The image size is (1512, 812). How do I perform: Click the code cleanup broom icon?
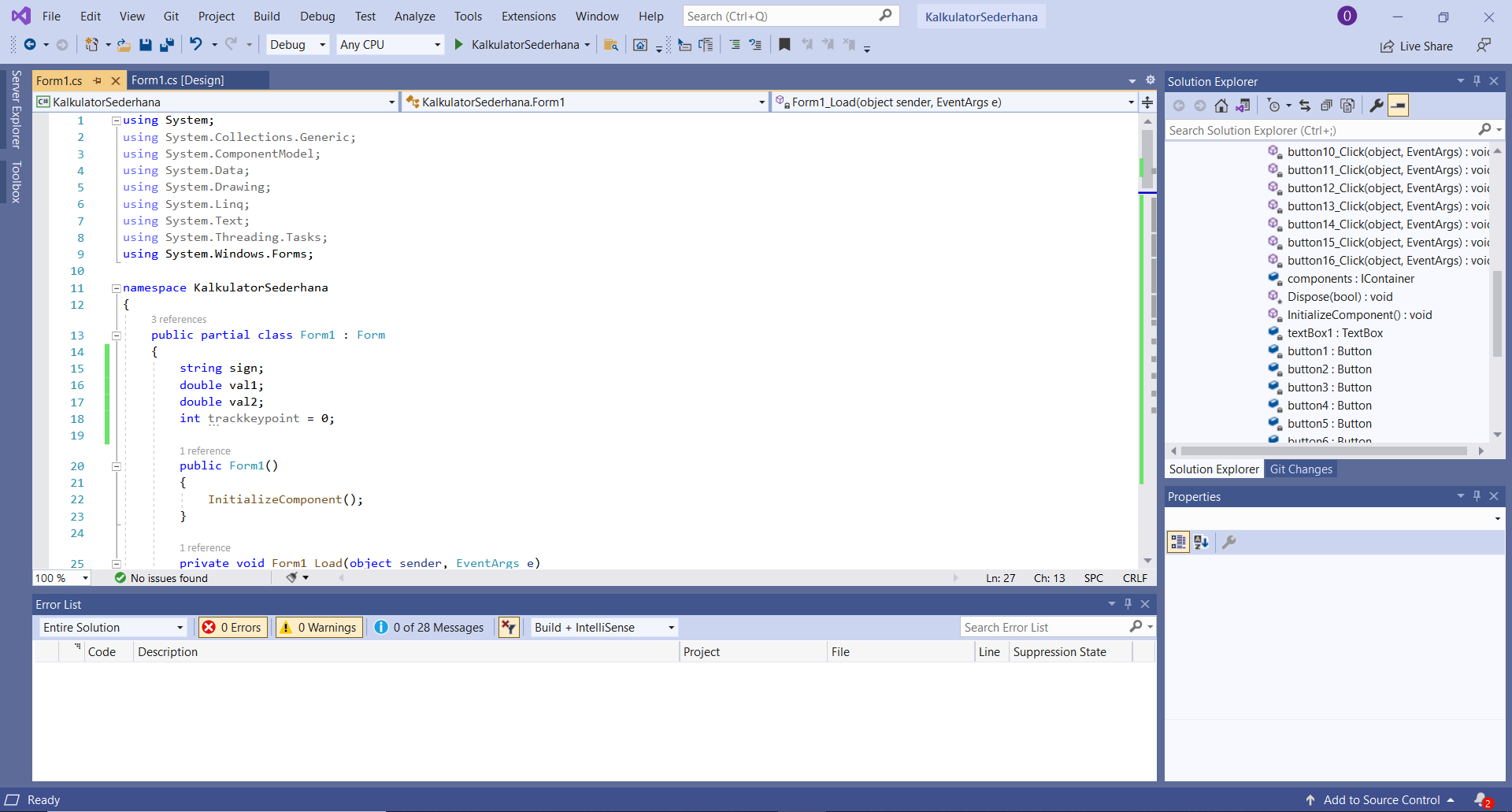[291, 578]
